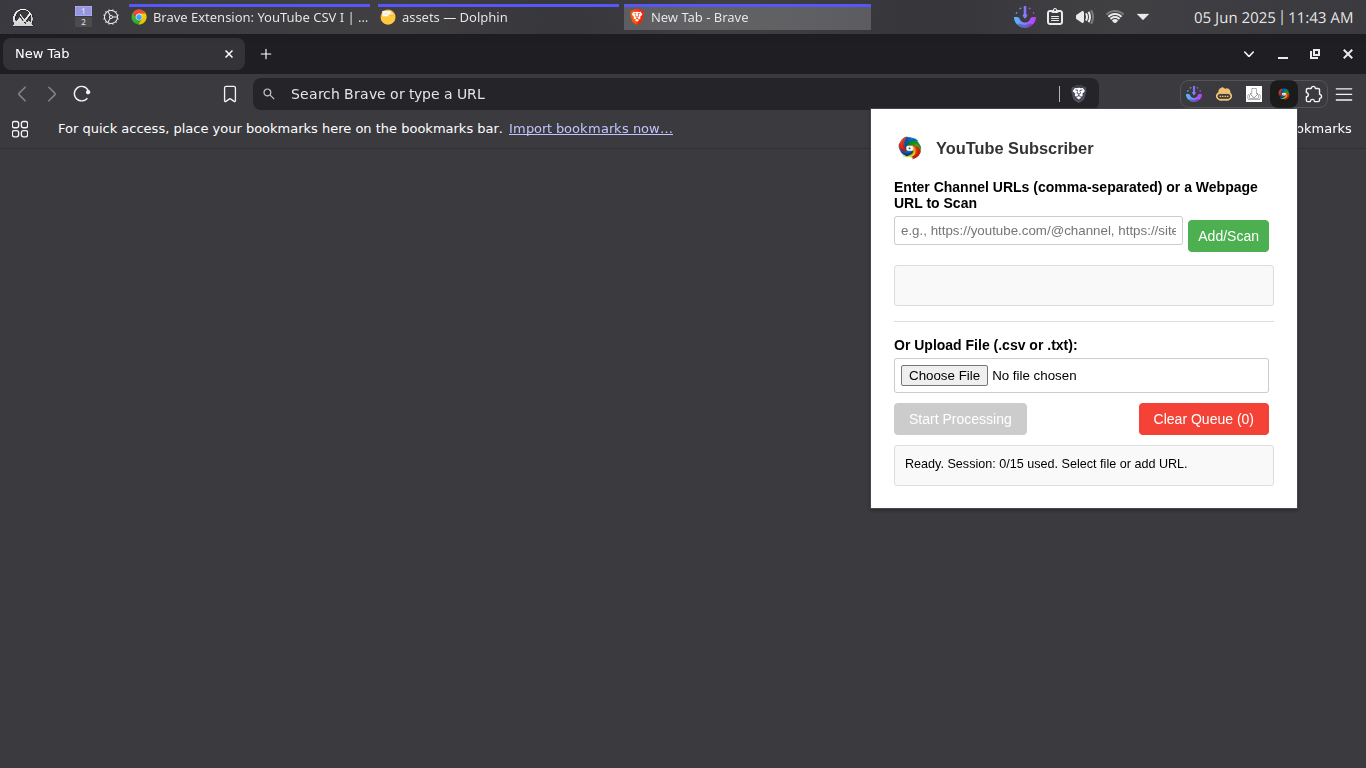Open the Wi-Fi network tray icon

click(x=1114, y=17)
